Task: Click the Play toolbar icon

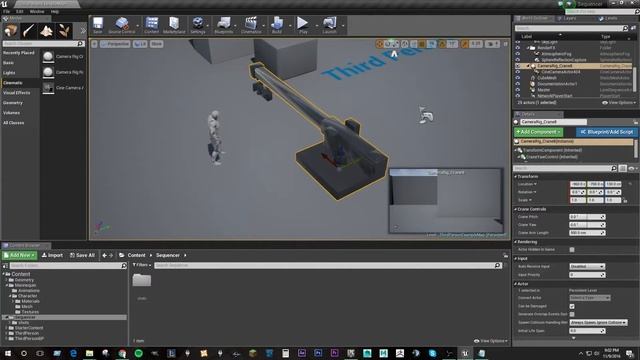Action: click(303, 25)
